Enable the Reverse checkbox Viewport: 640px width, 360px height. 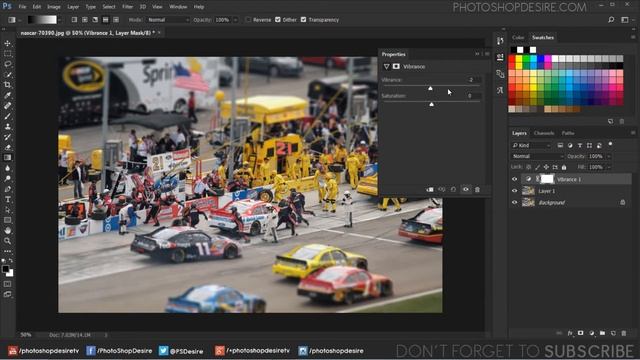pos(248,20)
